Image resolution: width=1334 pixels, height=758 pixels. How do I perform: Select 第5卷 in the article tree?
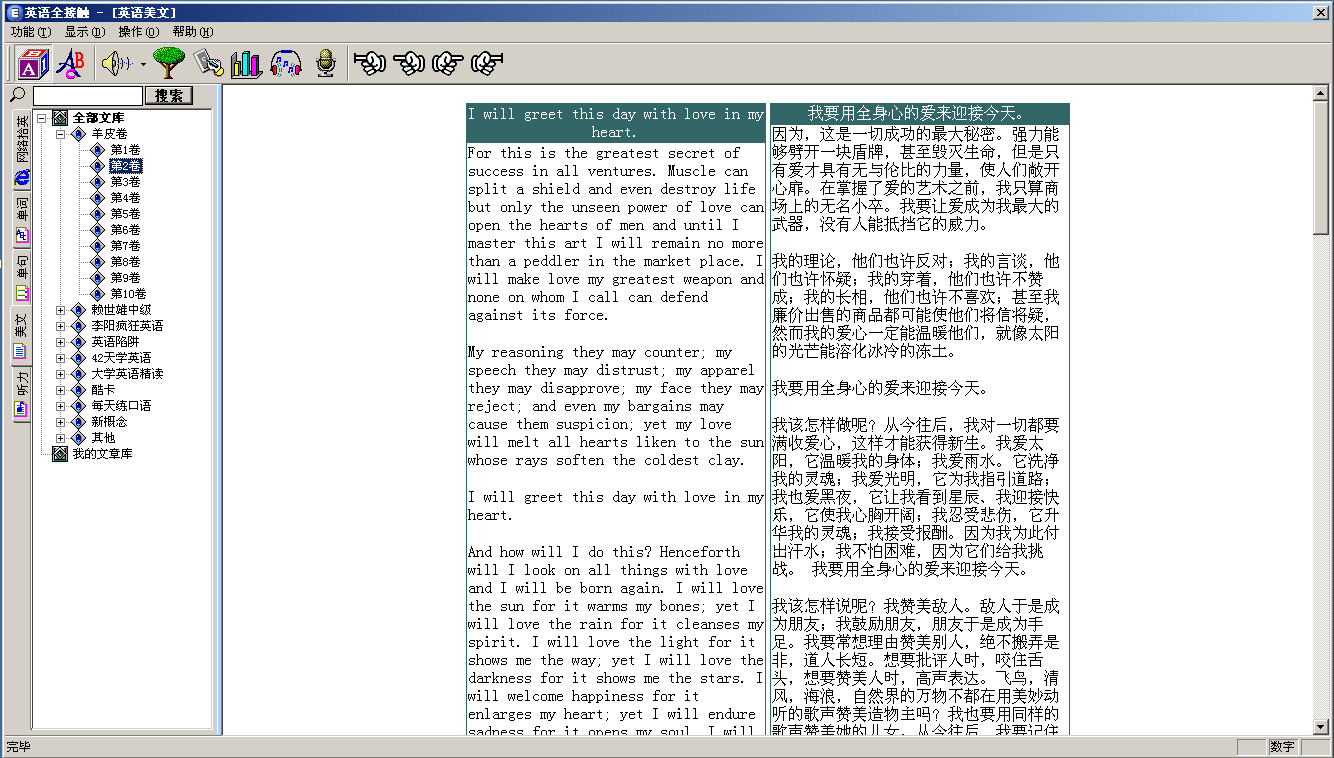point(125,214)
